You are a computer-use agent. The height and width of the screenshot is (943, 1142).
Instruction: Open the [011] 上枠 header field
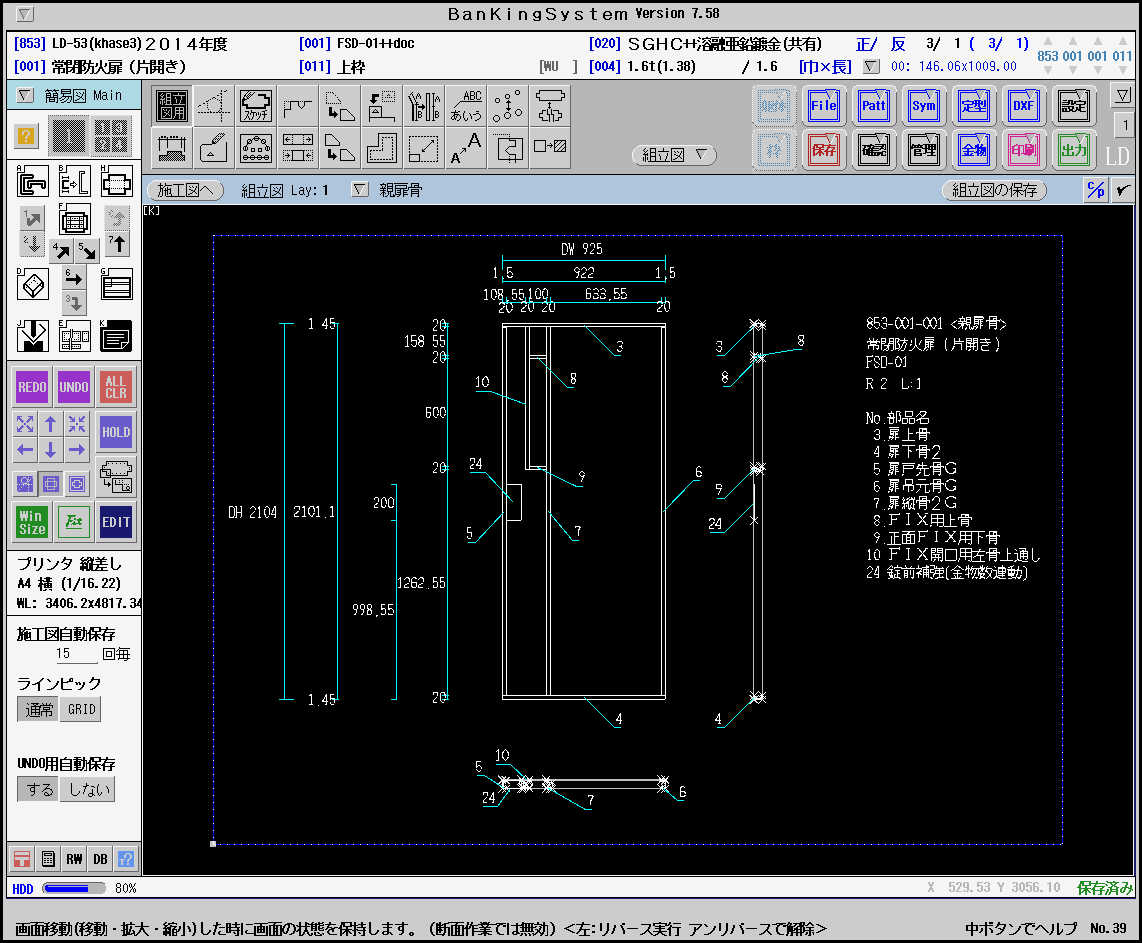click(x=332, y=67)
